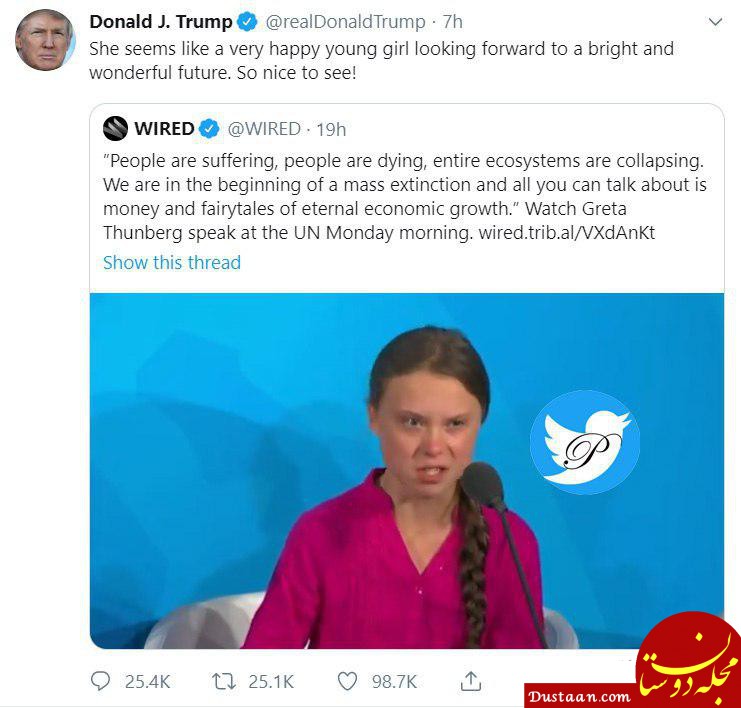Open the wired.trib.al/VXdAnKt link

point(567,233)
